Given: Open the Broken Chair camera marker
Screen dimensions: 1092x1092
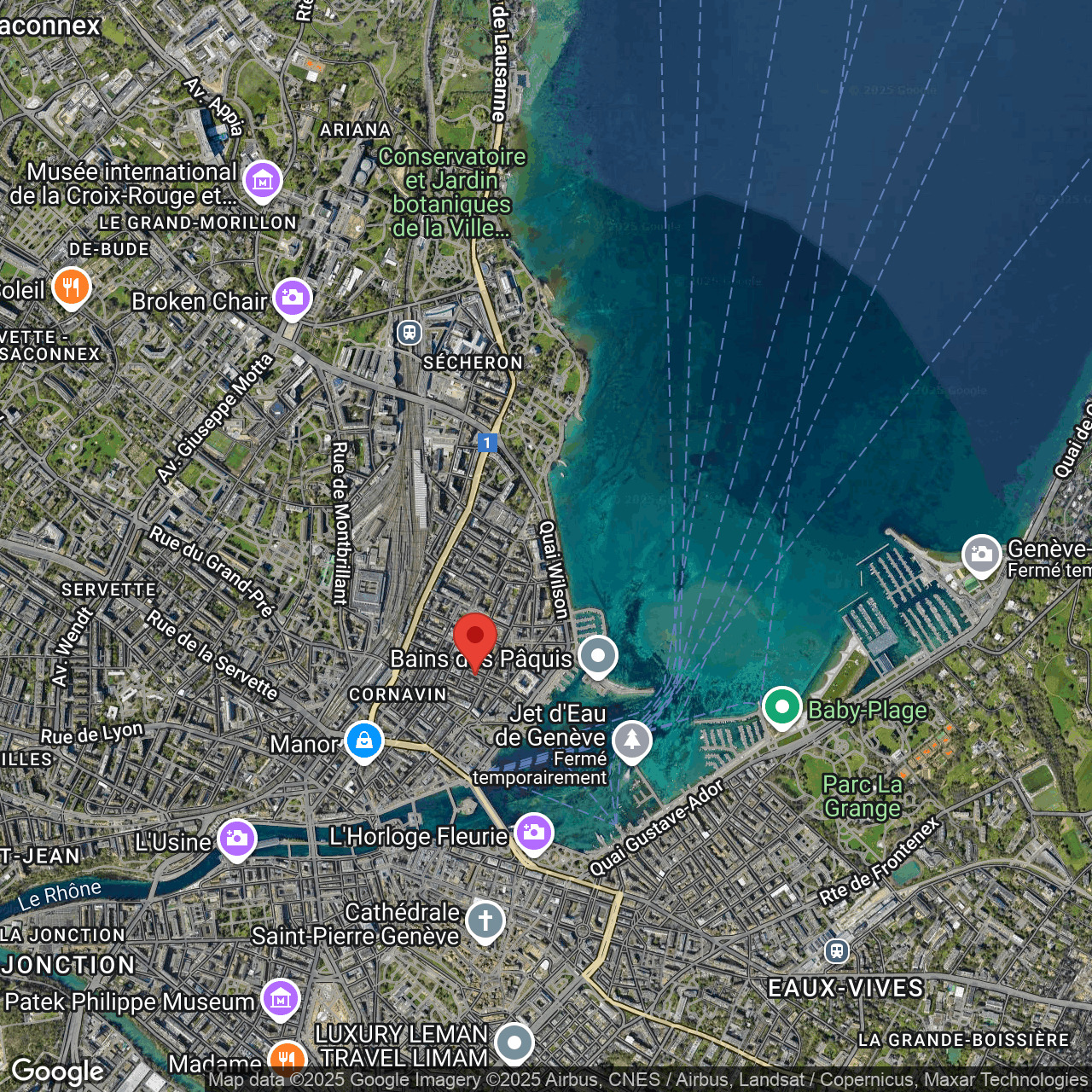Looking at the screenshot, I should 293,298.
